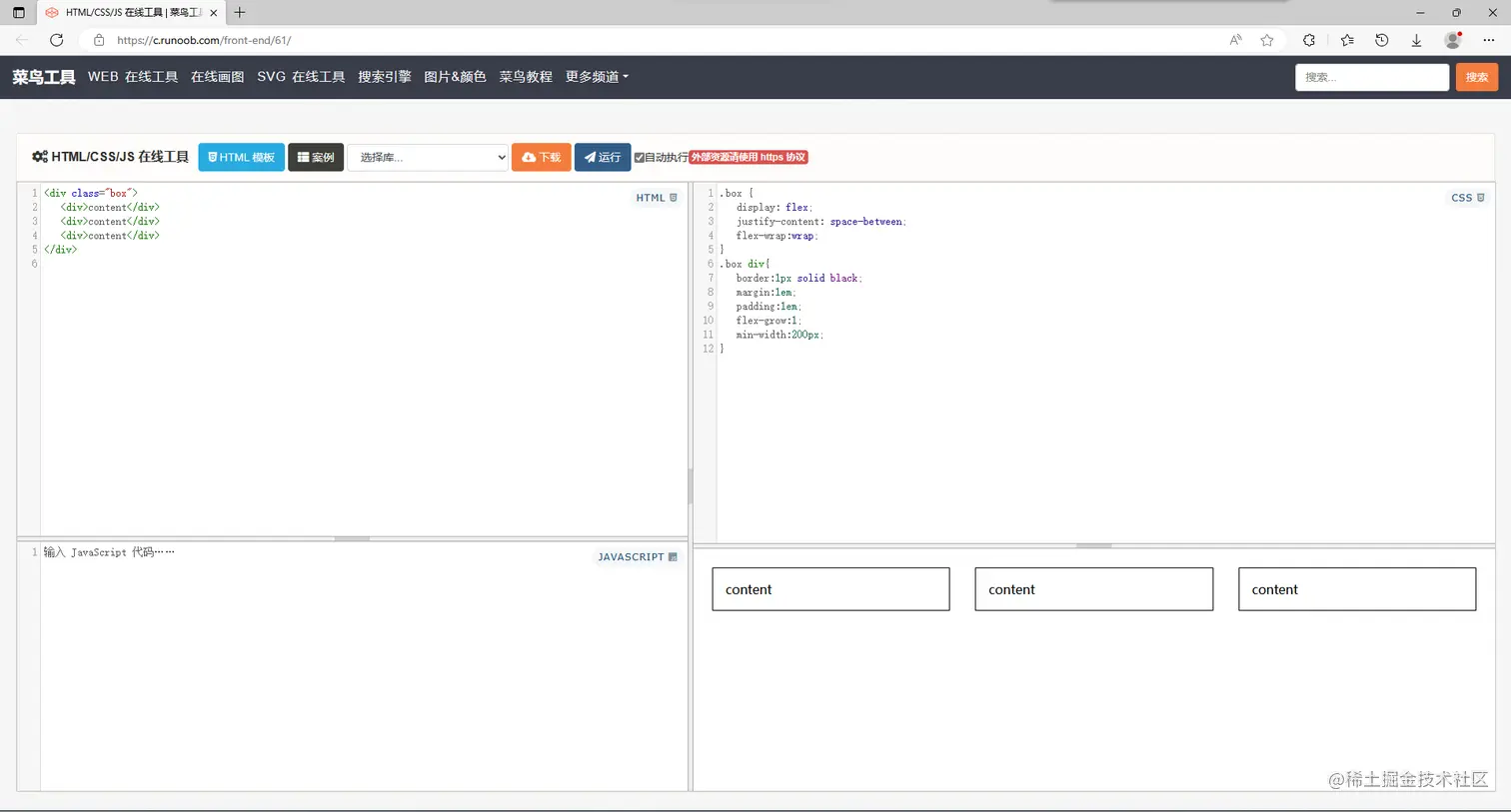Open 搜索引擎 menu item

(x=385, y=77)
